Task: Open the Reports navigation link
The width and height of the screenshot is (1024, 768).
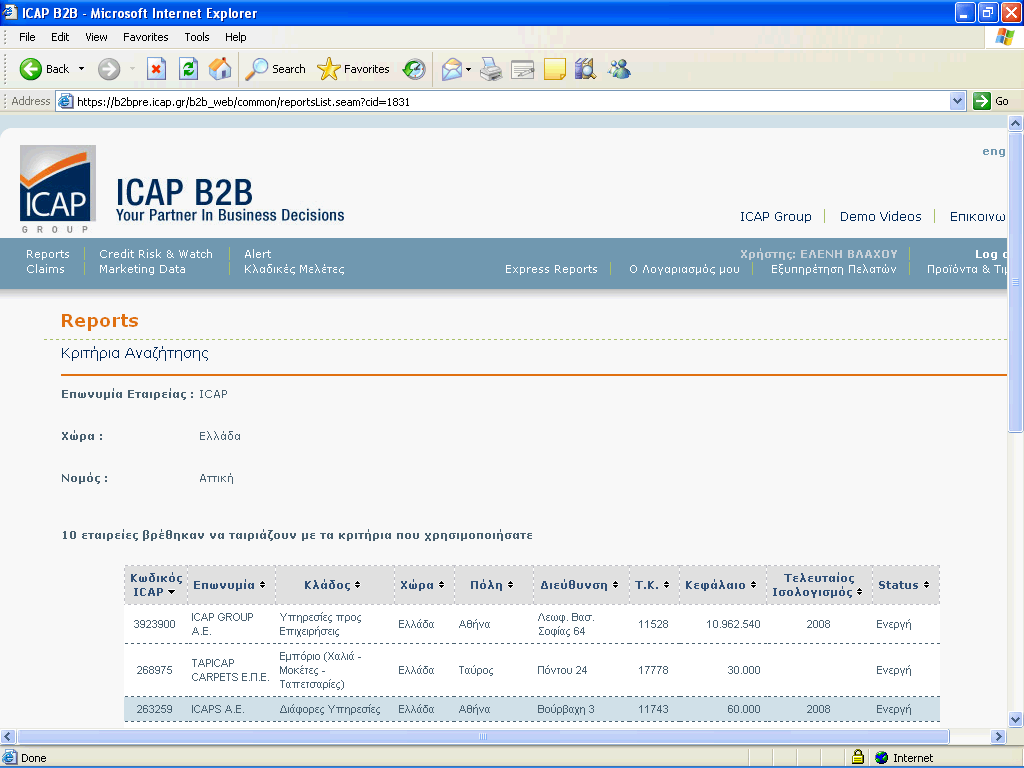Action: click(x=48, y=254)
